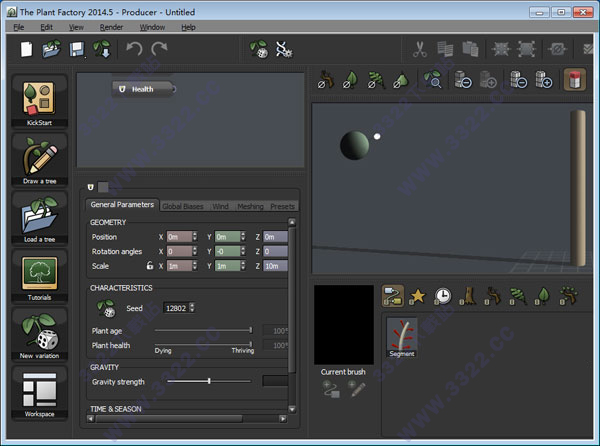Open the Window menu
The image size is (600, 446).
click(152, 27)
